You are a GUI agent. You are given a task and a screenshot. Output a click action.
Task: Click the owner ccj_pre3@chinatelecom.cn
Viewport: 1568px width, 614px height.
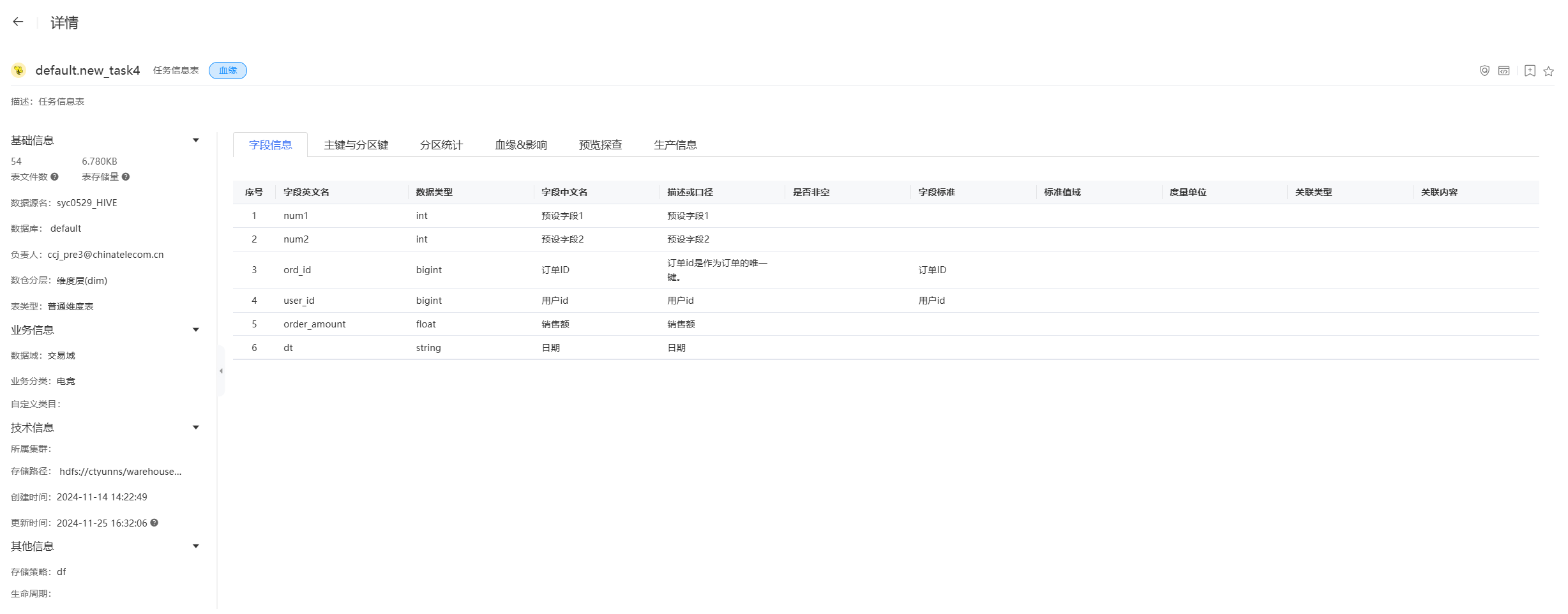(105, 255)
